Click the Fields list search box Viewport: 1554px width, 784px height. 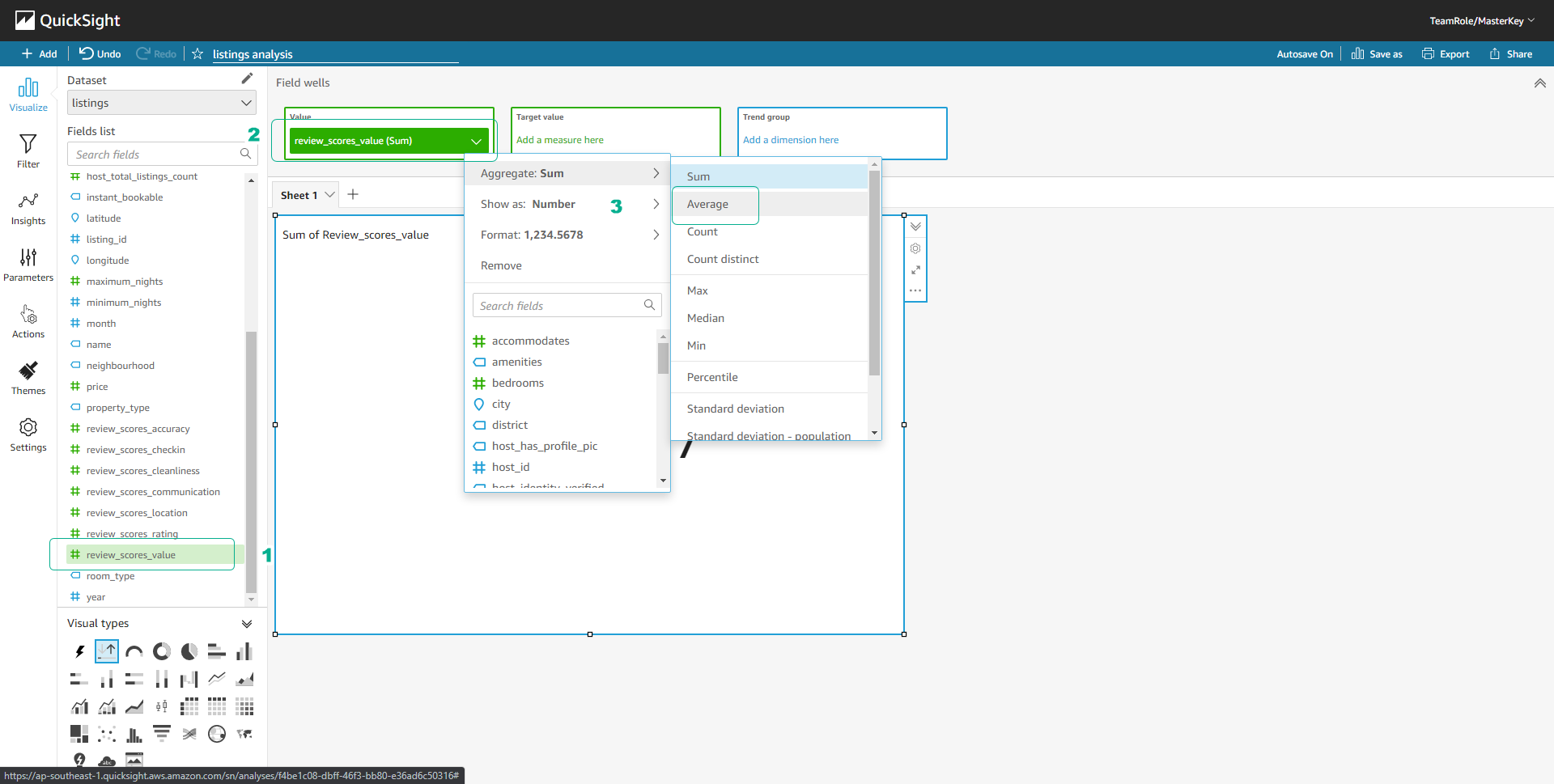coord(162,154)
